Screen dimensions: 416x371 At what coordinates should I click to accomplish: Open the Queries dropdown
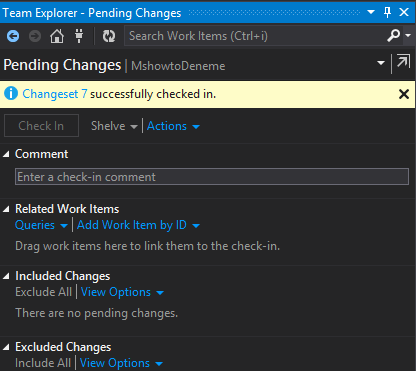(41, 225)
